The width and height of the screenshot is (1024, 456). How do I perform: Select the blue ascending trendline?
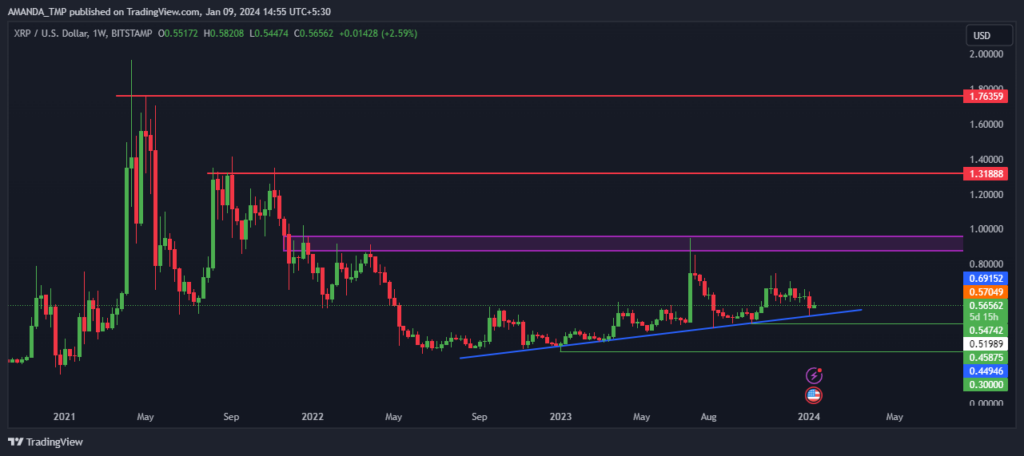(661, 334)
